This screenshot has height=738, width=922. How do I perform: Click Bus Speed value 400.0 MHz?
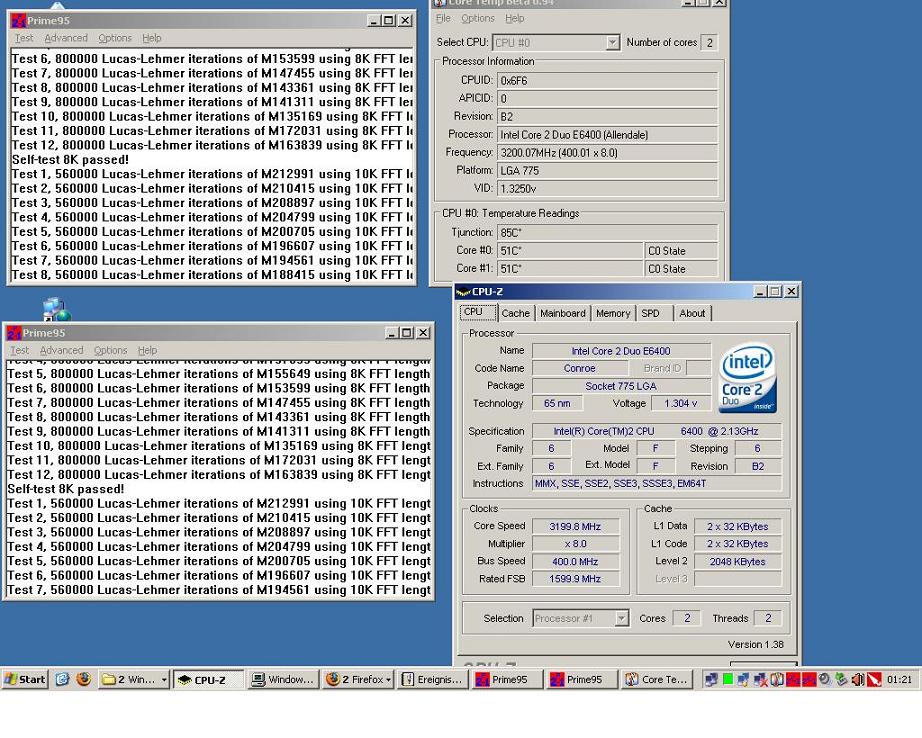pos(575,562)
